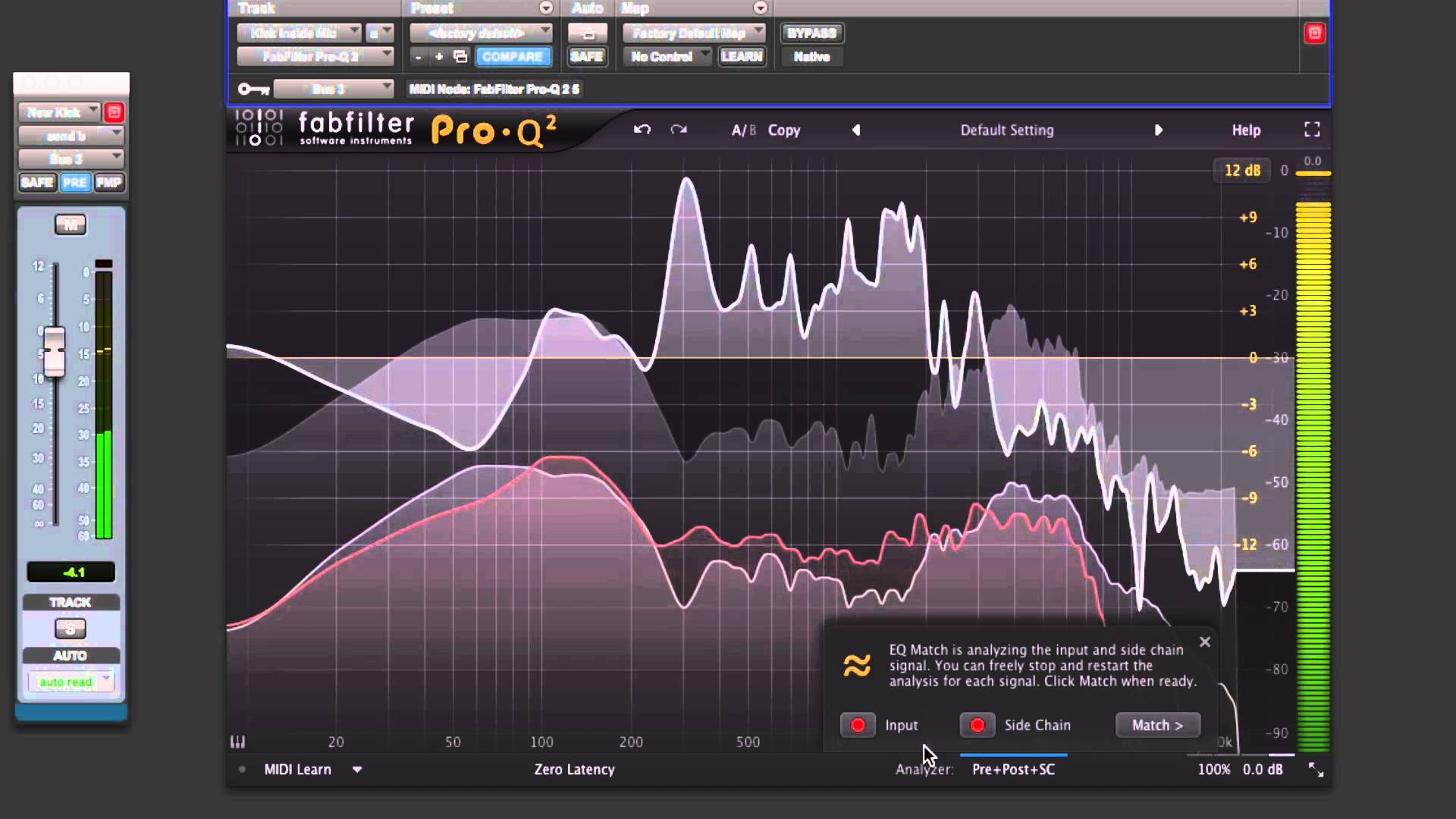Click the send level fader handle
1456x819 pixels.
(x=55, y=351)
